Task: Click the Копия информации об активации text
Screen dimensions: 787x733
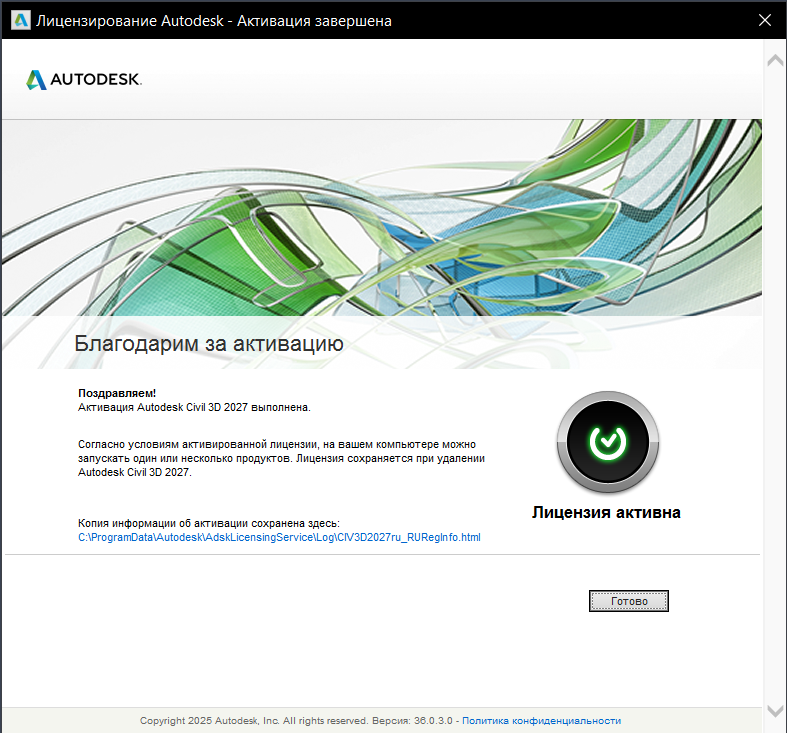Action: coord(209,523)
